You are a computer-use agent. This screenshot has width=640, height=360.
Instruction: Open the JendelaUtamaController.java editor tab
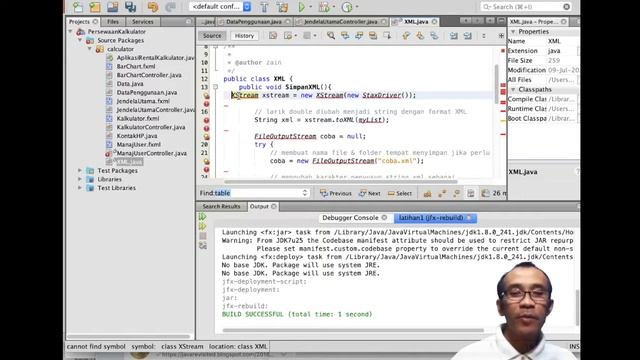[341, 22]
